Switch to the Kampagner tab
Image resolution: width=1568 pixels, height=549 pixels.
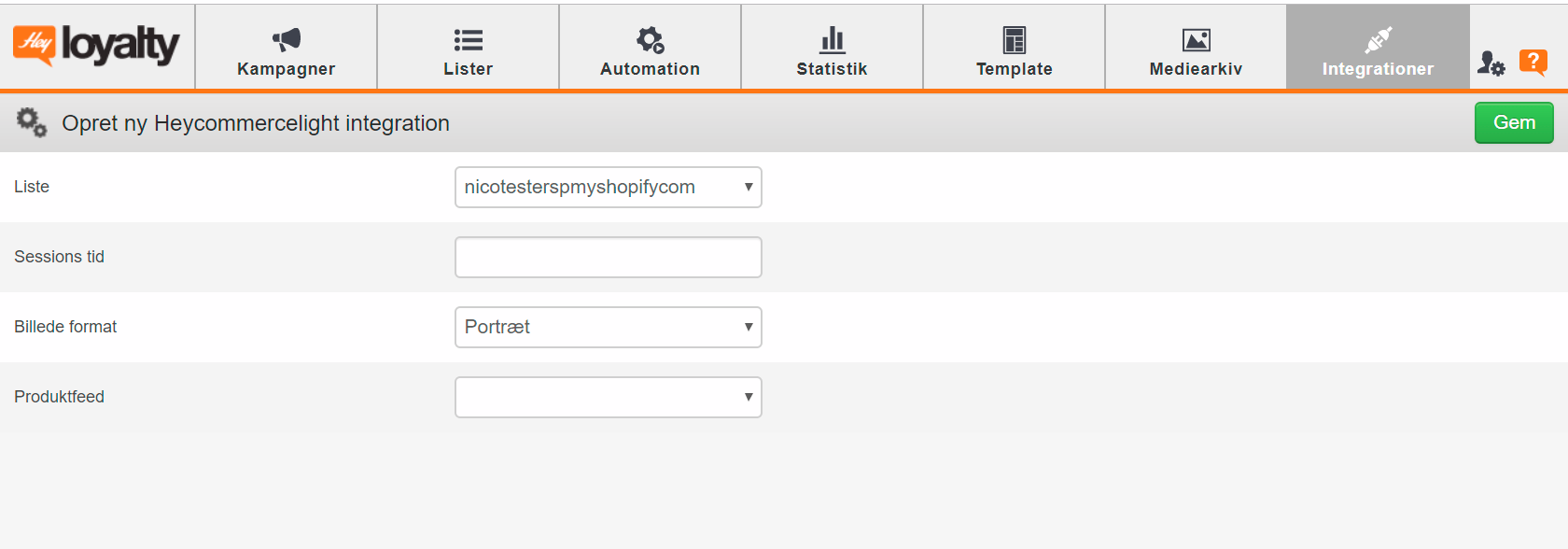click(x=287, y=69)
